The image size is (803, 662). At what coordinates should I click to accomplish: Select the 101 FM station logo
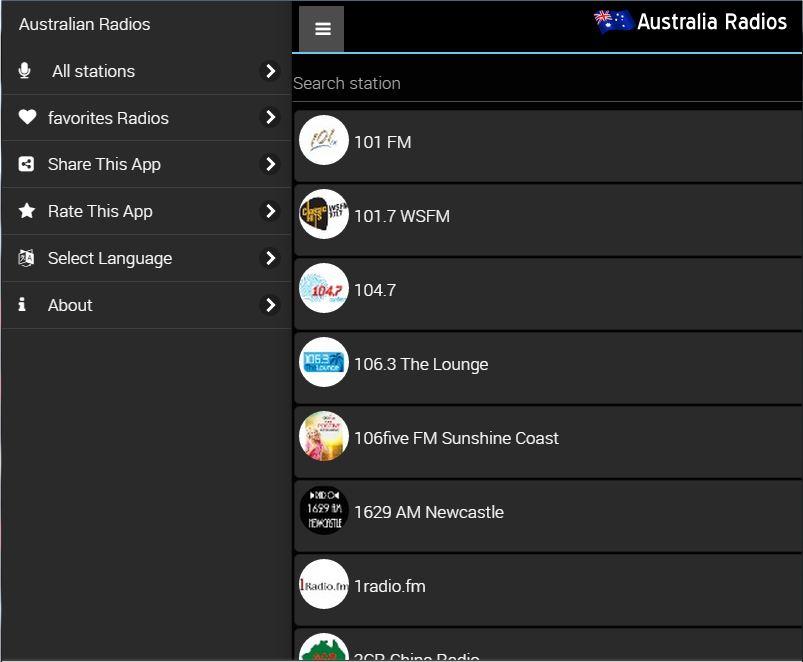(324, 140)
